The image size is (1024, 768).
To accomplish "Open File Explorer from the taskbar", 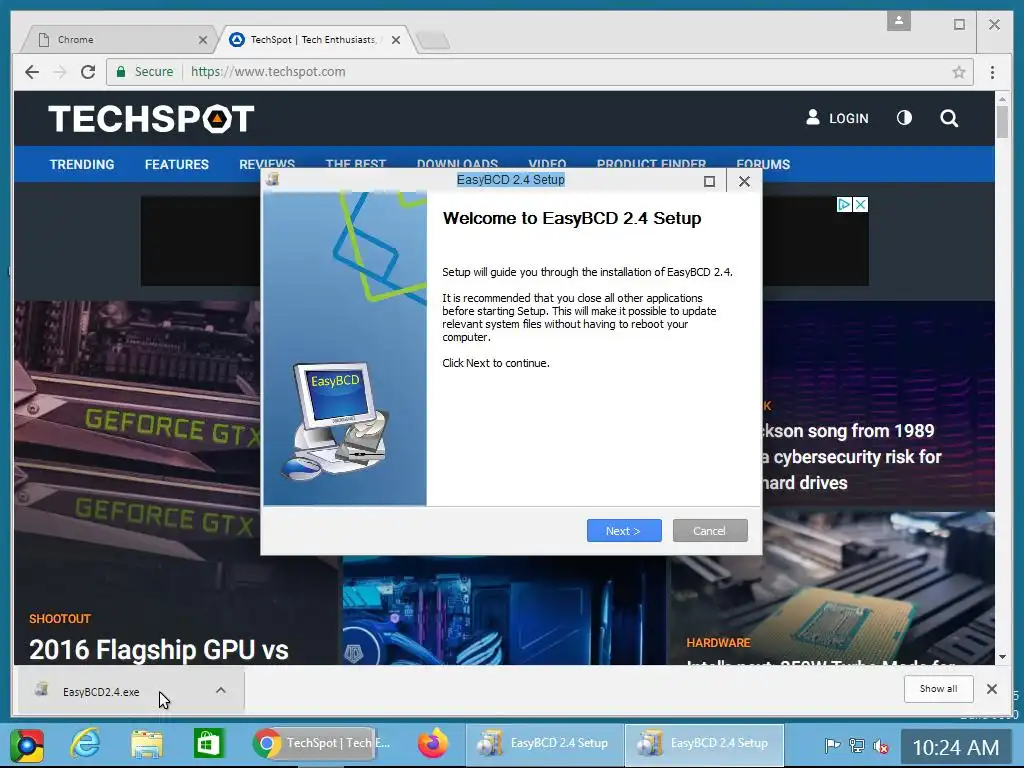I will point(147,744).
